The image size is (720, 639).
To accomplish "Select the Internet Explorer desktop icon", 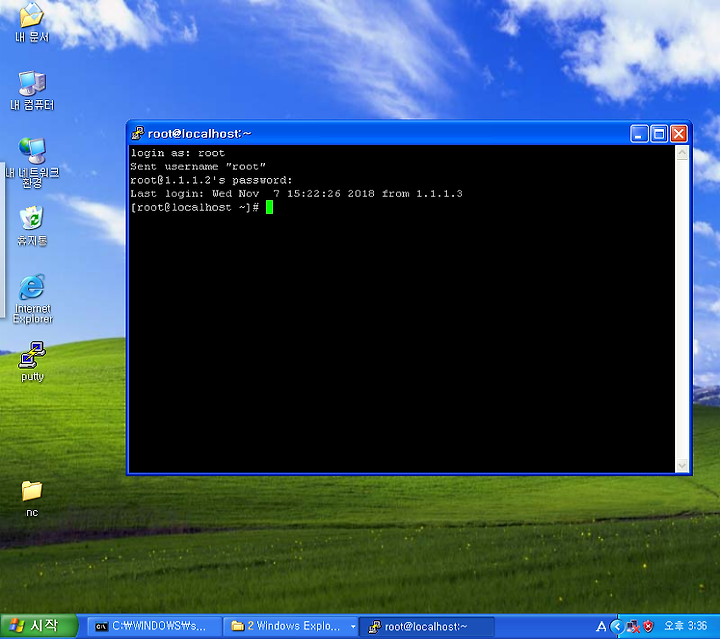I will (x=32, y=299).
